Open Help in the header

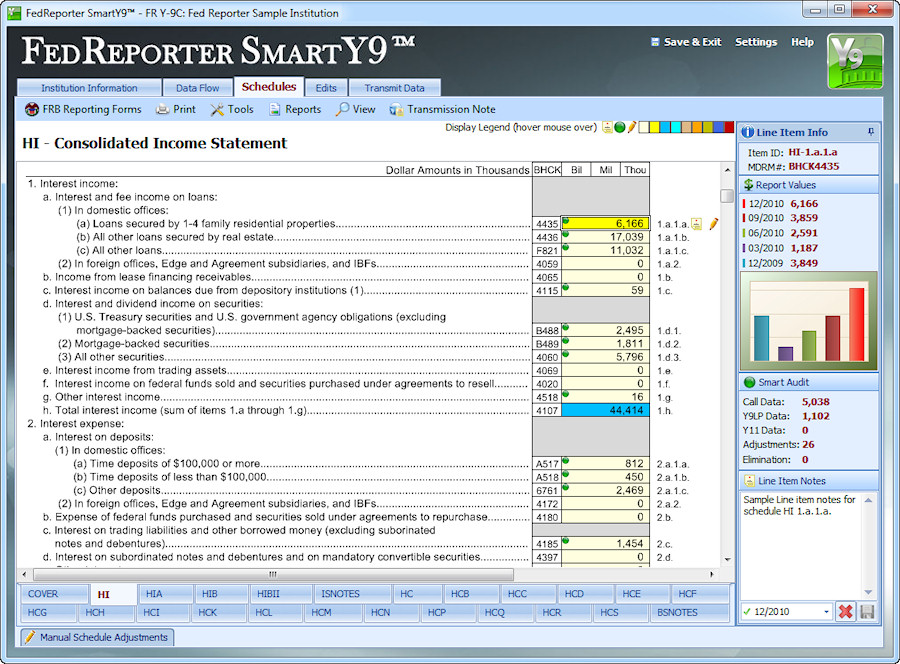[x=802, y=42]
